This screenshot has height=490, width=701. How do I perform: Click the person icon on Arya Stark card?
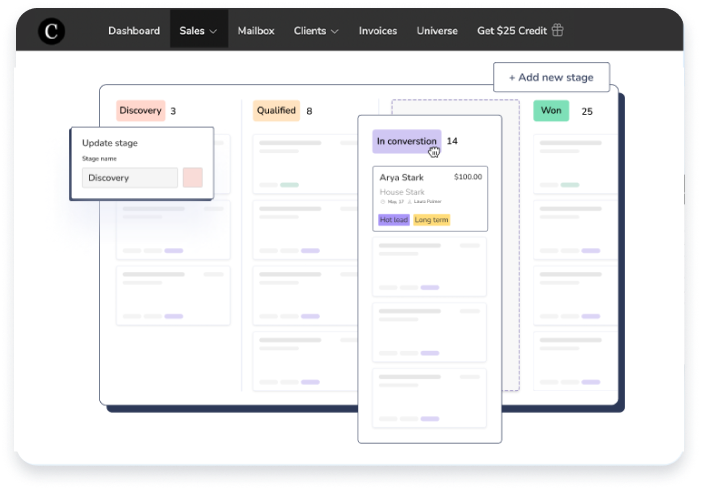[x=409, y=202]
